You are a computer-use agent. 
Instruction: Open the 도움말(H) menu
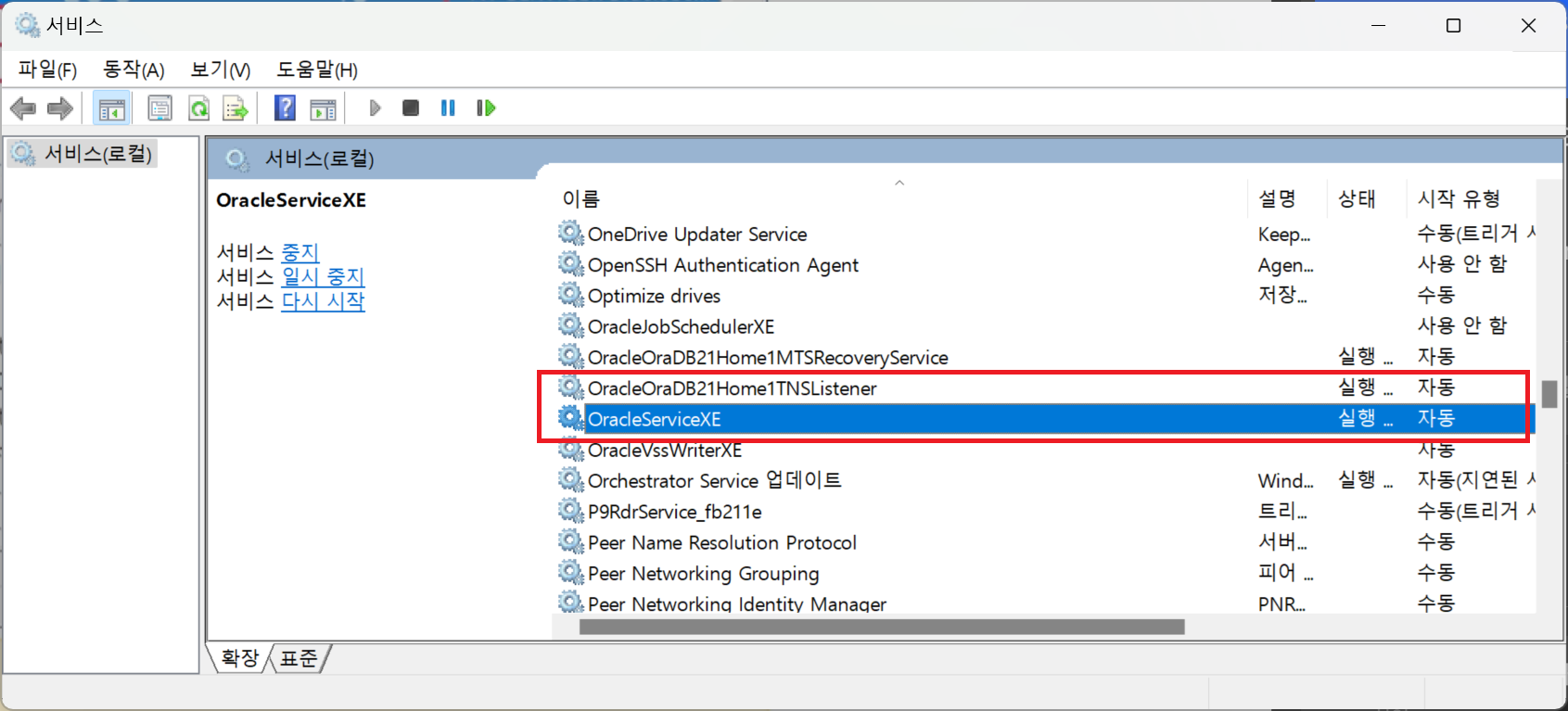(x=317, y=70)
